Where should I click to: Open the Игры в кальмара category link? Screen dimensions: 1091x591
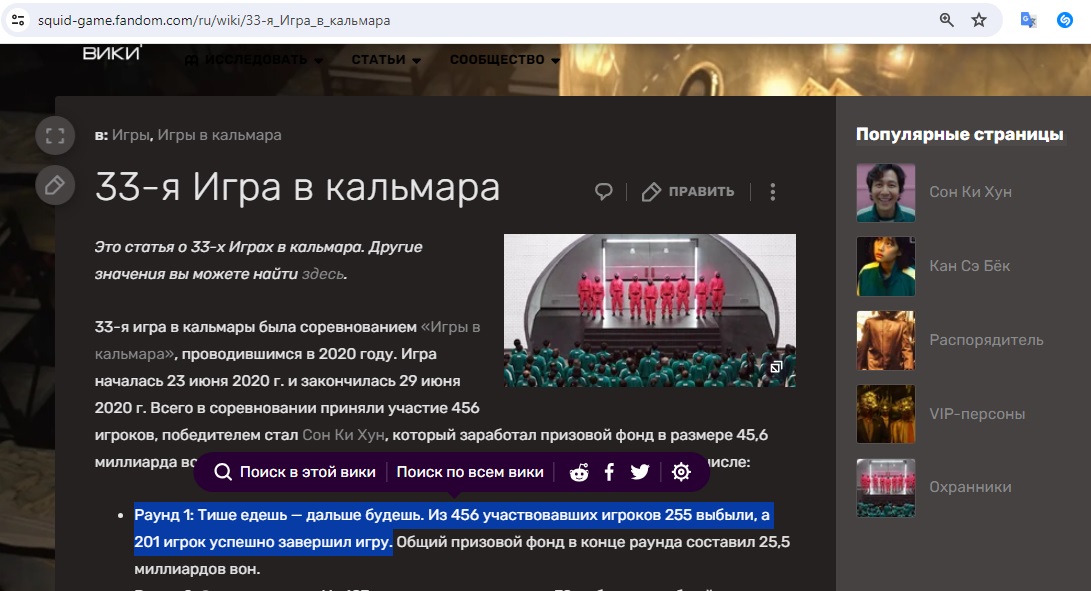[219, 135]
